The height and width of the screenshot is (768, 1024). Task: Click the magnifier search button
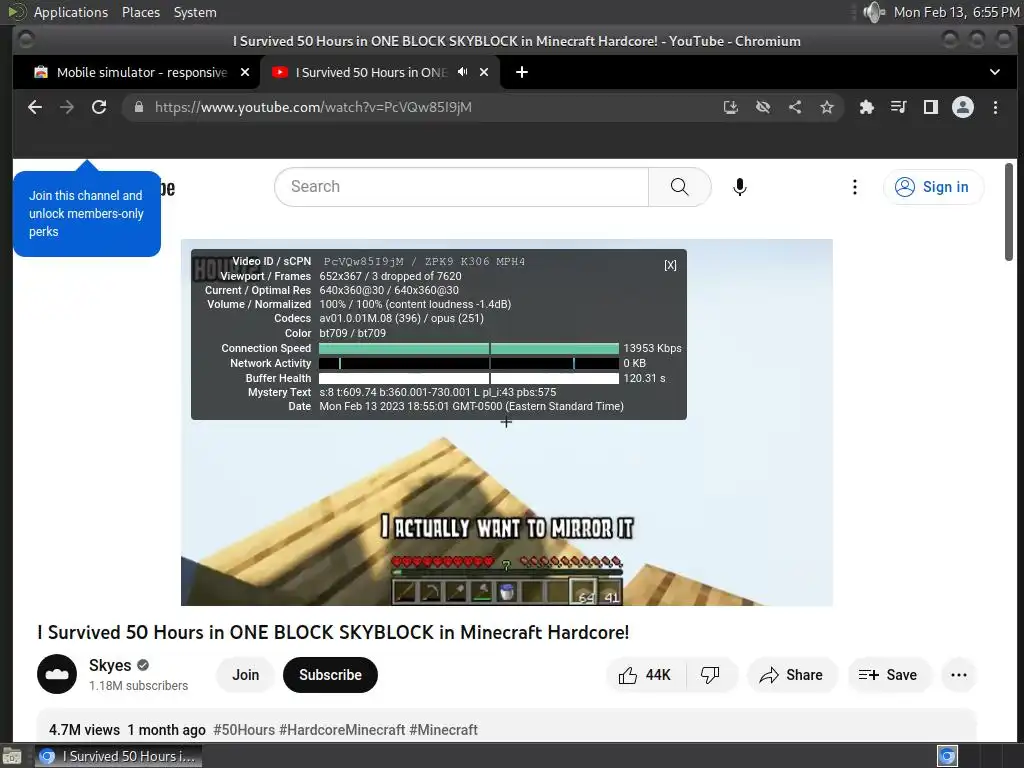pos(680,187)
